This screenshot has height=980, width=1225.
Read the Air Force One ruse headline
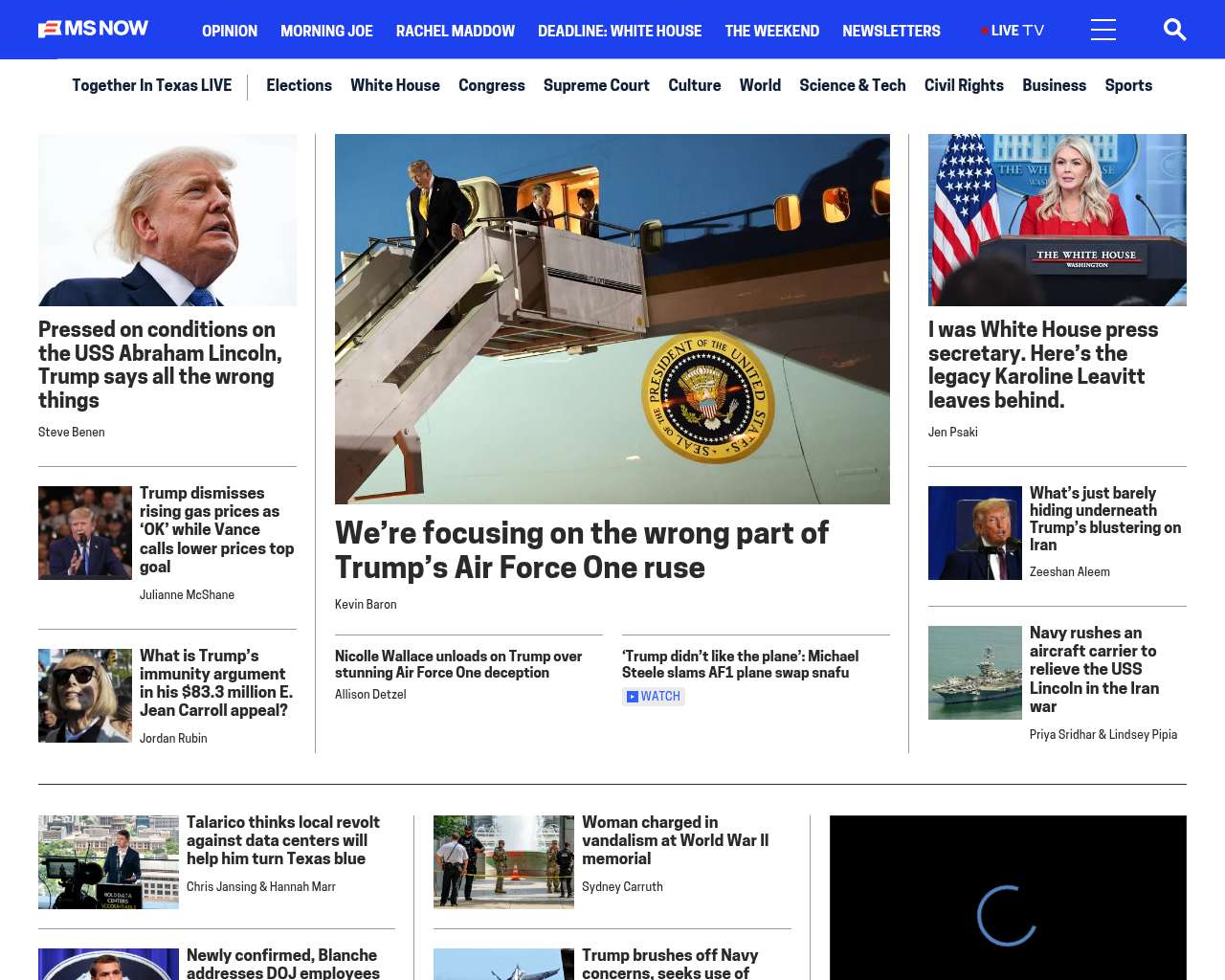(x=582, y=550)
